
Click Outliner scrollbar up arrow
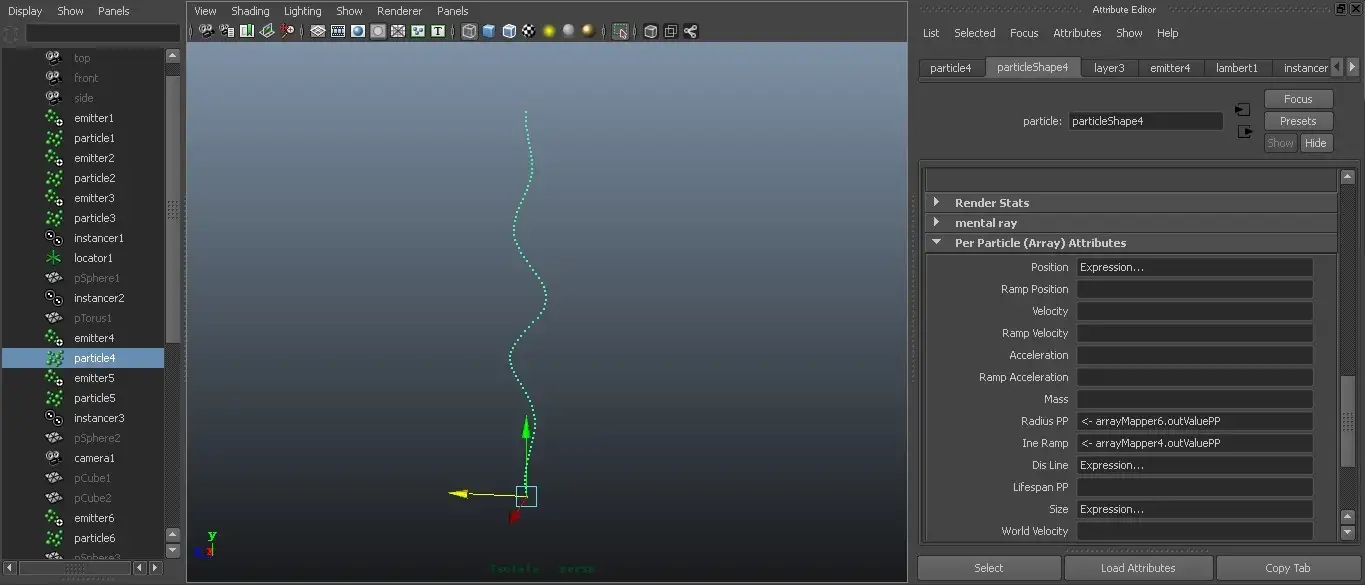point(172,57)
